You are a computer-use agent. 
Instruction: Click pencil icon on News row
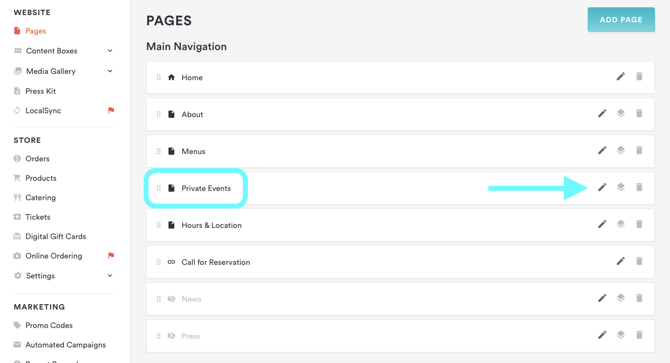602,298
